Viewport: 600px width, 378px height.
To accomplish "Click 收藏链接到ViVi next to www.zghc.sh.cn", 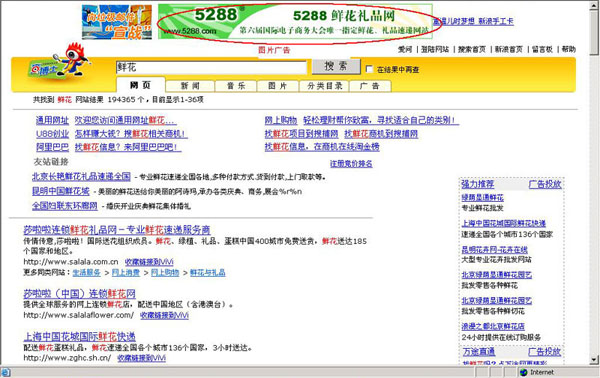I will [142, 358].
